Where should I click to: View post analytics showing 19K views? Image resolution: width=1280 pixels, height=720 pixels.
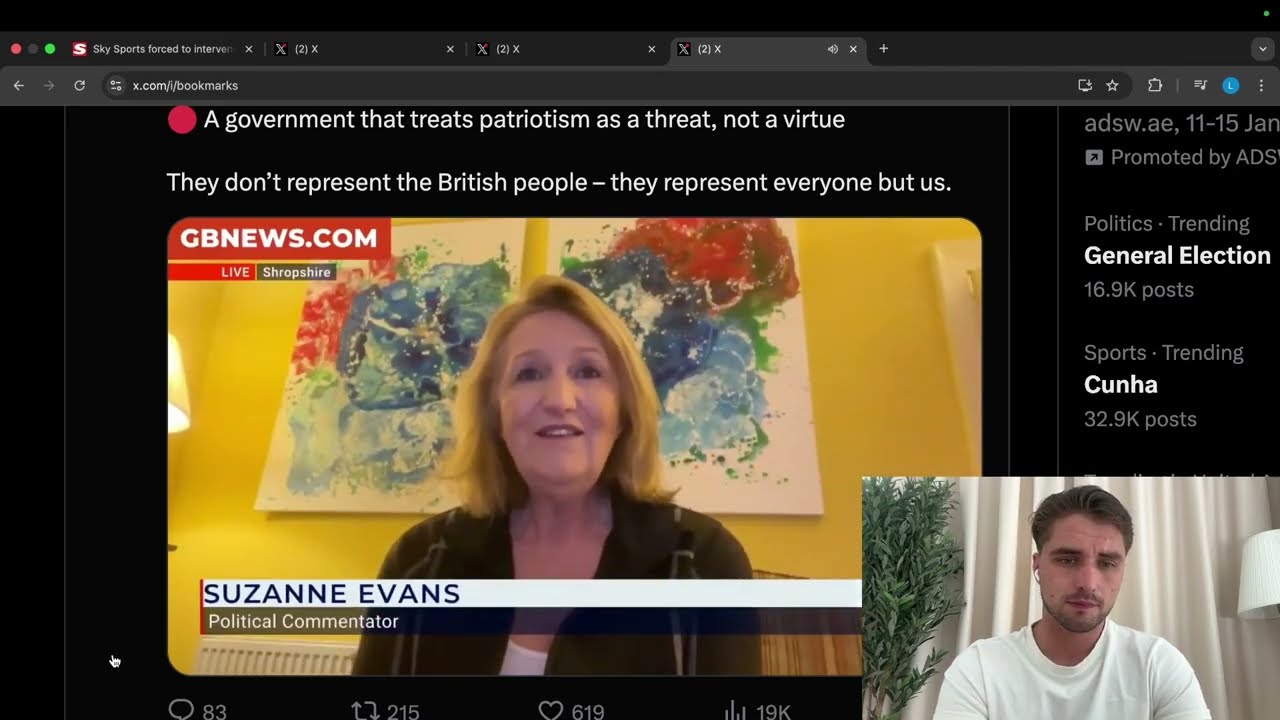pos(756,711)
